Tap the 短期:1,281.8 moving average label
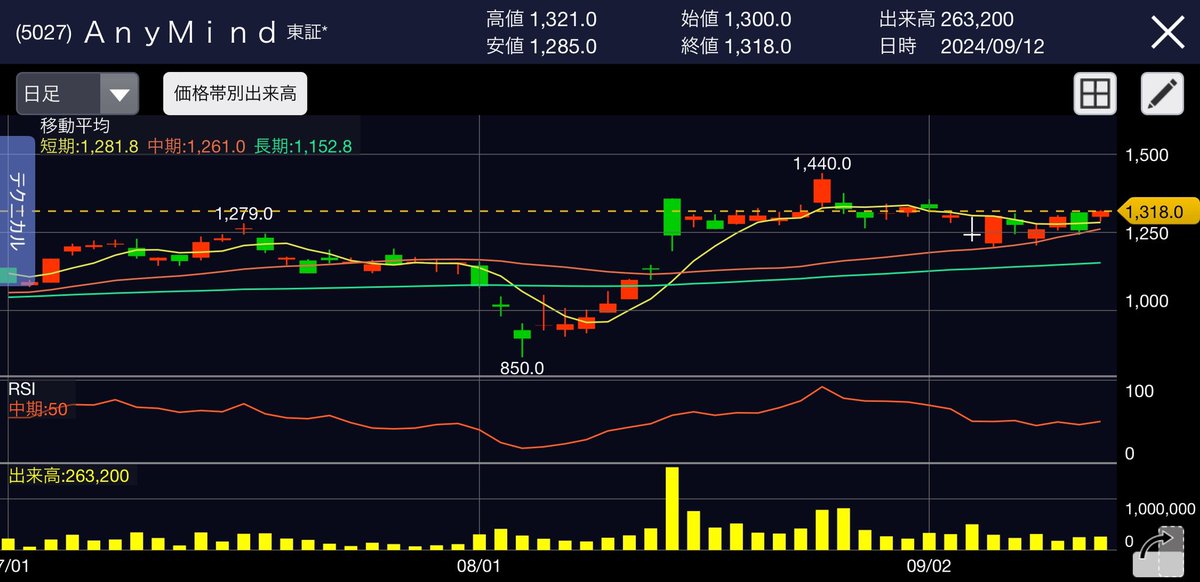The width and height of the screenshot is (1200, 582). (x=91, y=146)
